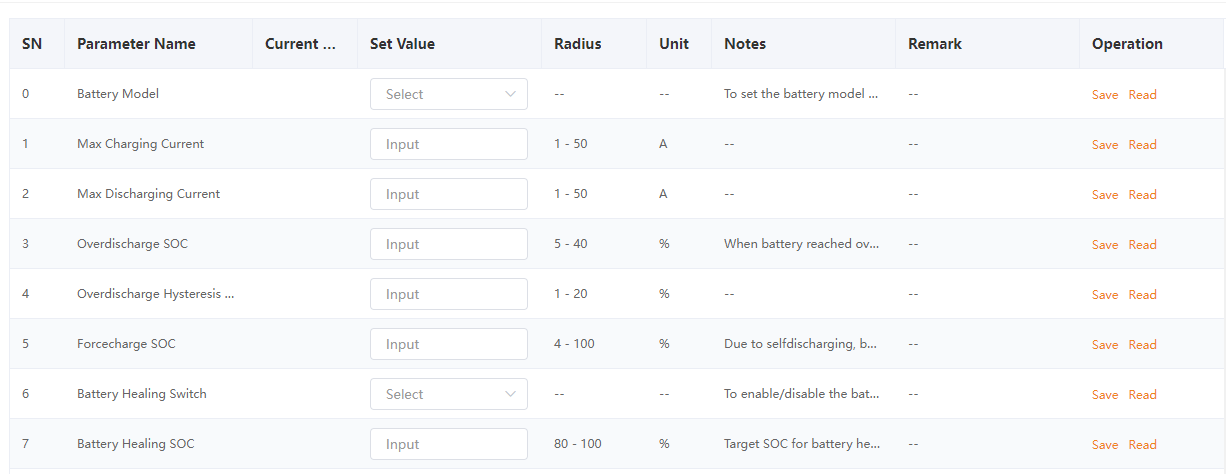Screen dimensions: 1226x474
Task: Focus the Max Charging Current input field
Action: [448, 144]
